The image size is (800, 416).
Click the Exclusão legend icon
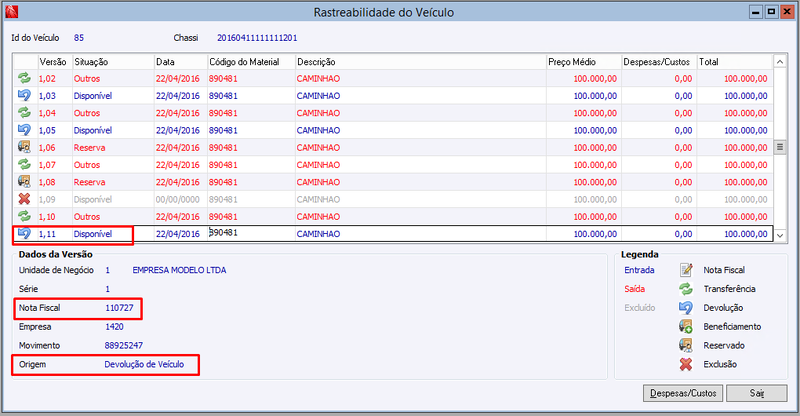pos(686,364)
